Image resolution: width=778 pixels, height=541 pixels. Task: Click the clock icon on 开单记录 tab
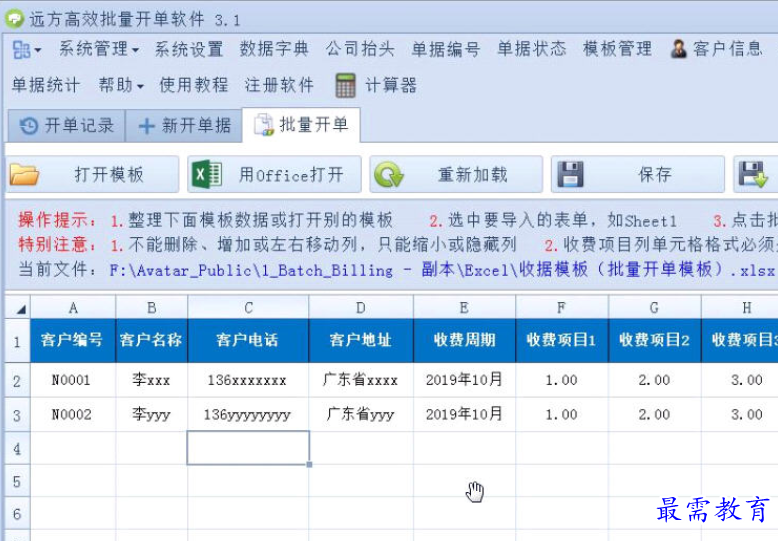29,126
